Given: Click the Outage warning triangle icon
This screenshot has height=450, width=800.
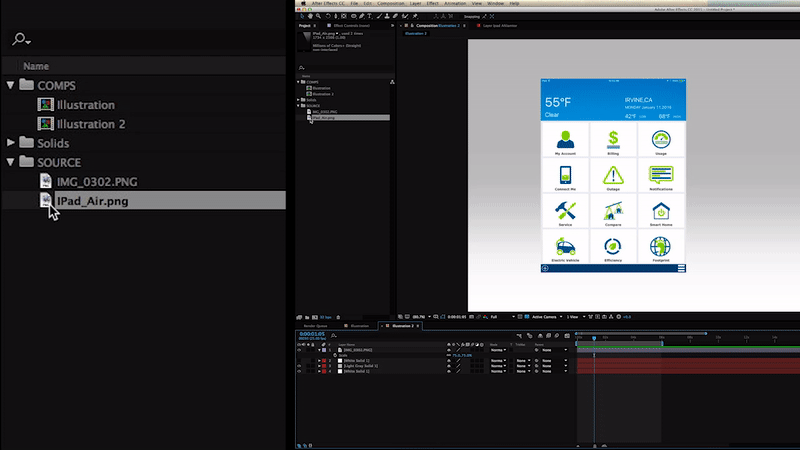Looking at the screenshot, I should pyautogui.click(x=613, y=175).
